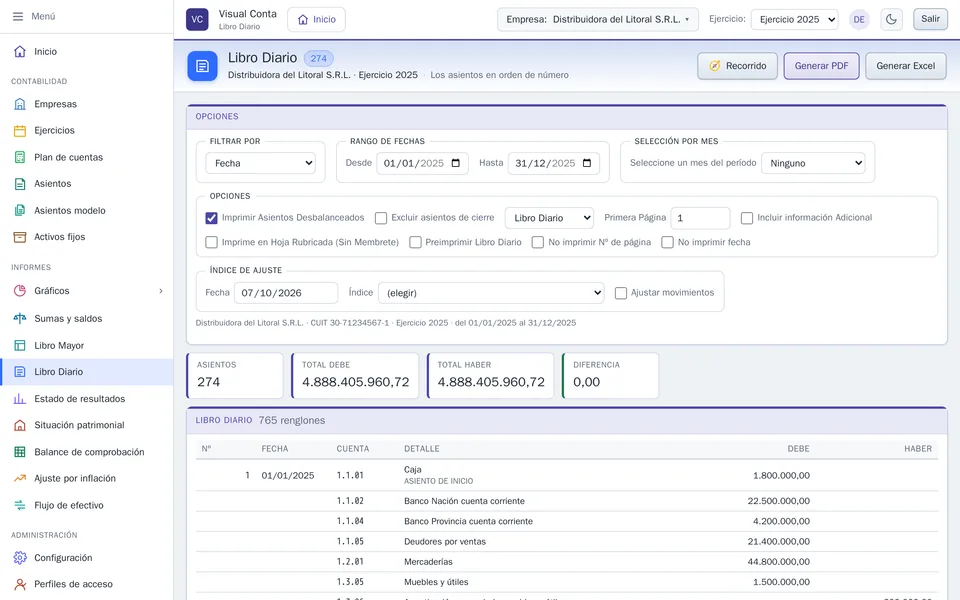Toggle dark mode with the moon icon

click(x=891, y=20)
